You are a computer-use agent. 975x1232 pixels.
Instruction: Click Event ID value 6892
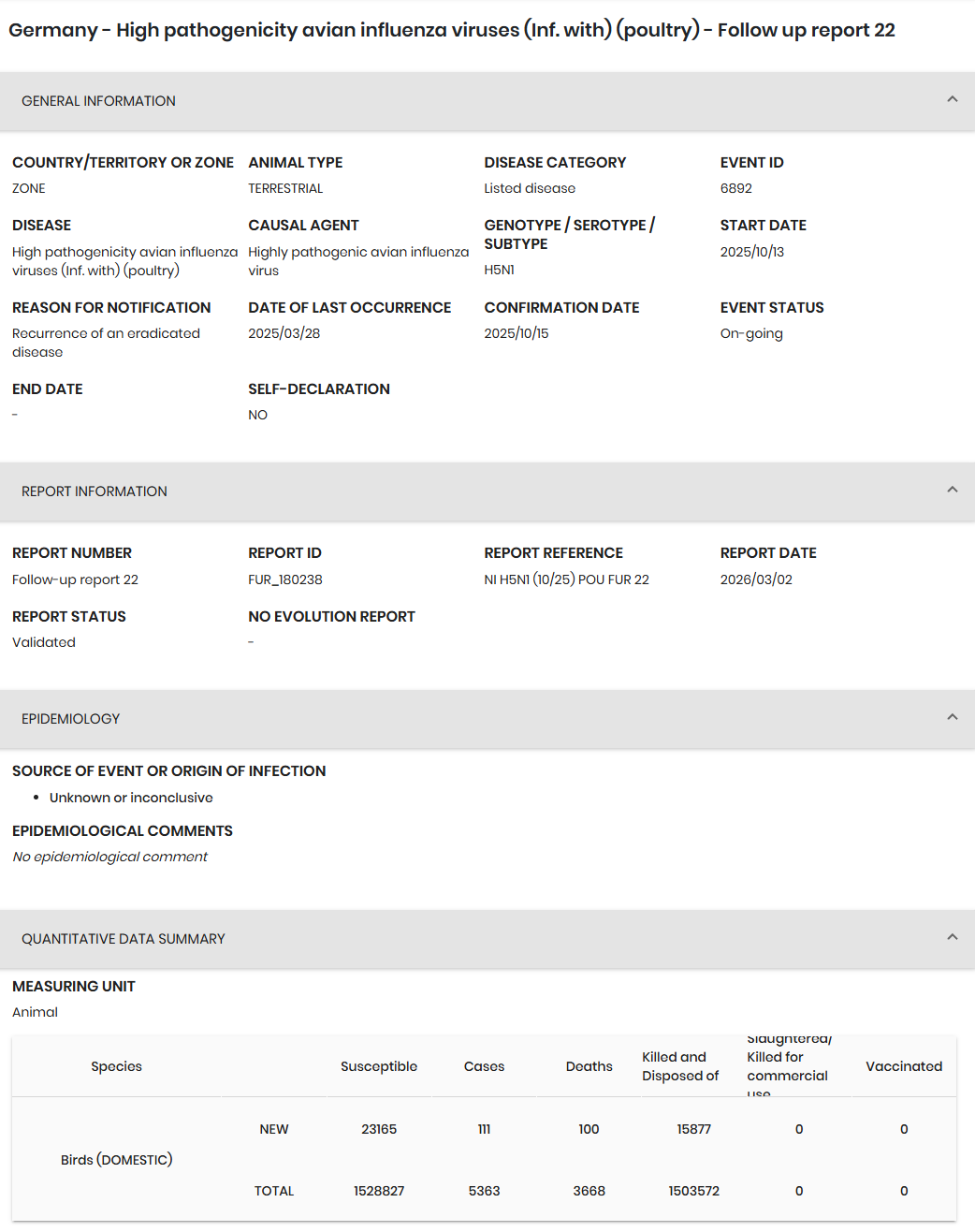point(736,188)
